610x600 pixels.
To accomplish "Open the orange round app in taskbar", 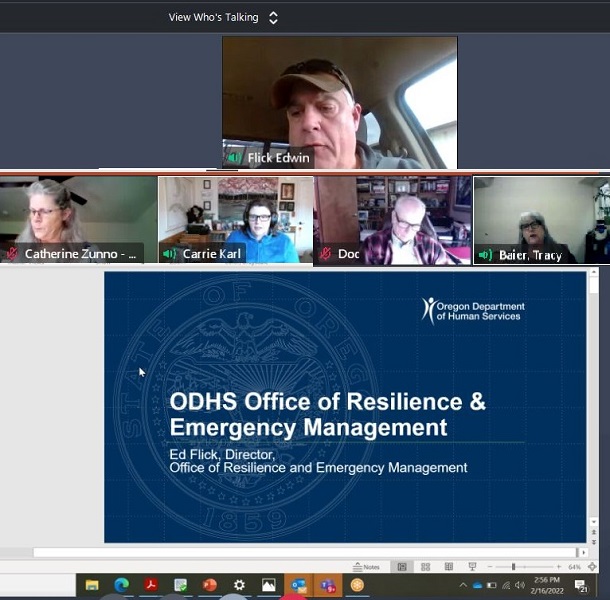I will point(357,585).
